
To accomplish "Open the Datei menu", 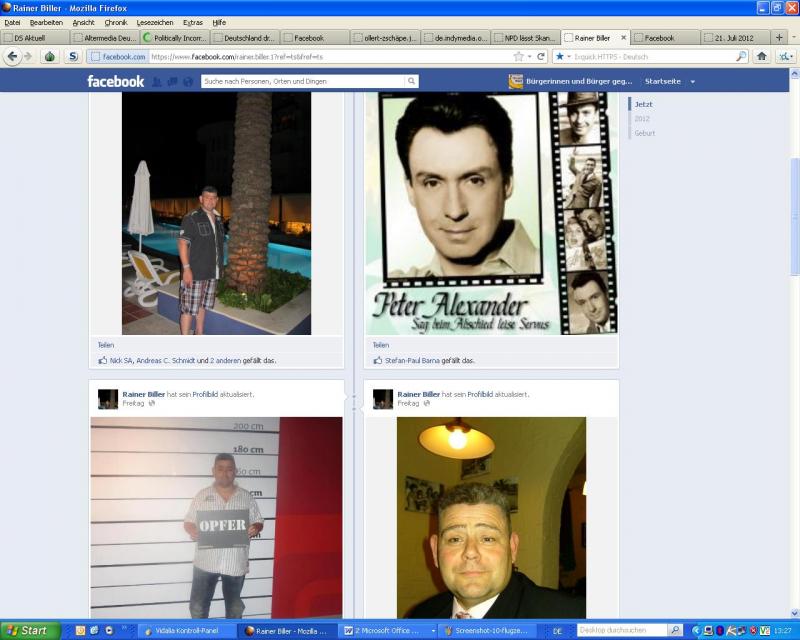I will click(12, 22).
